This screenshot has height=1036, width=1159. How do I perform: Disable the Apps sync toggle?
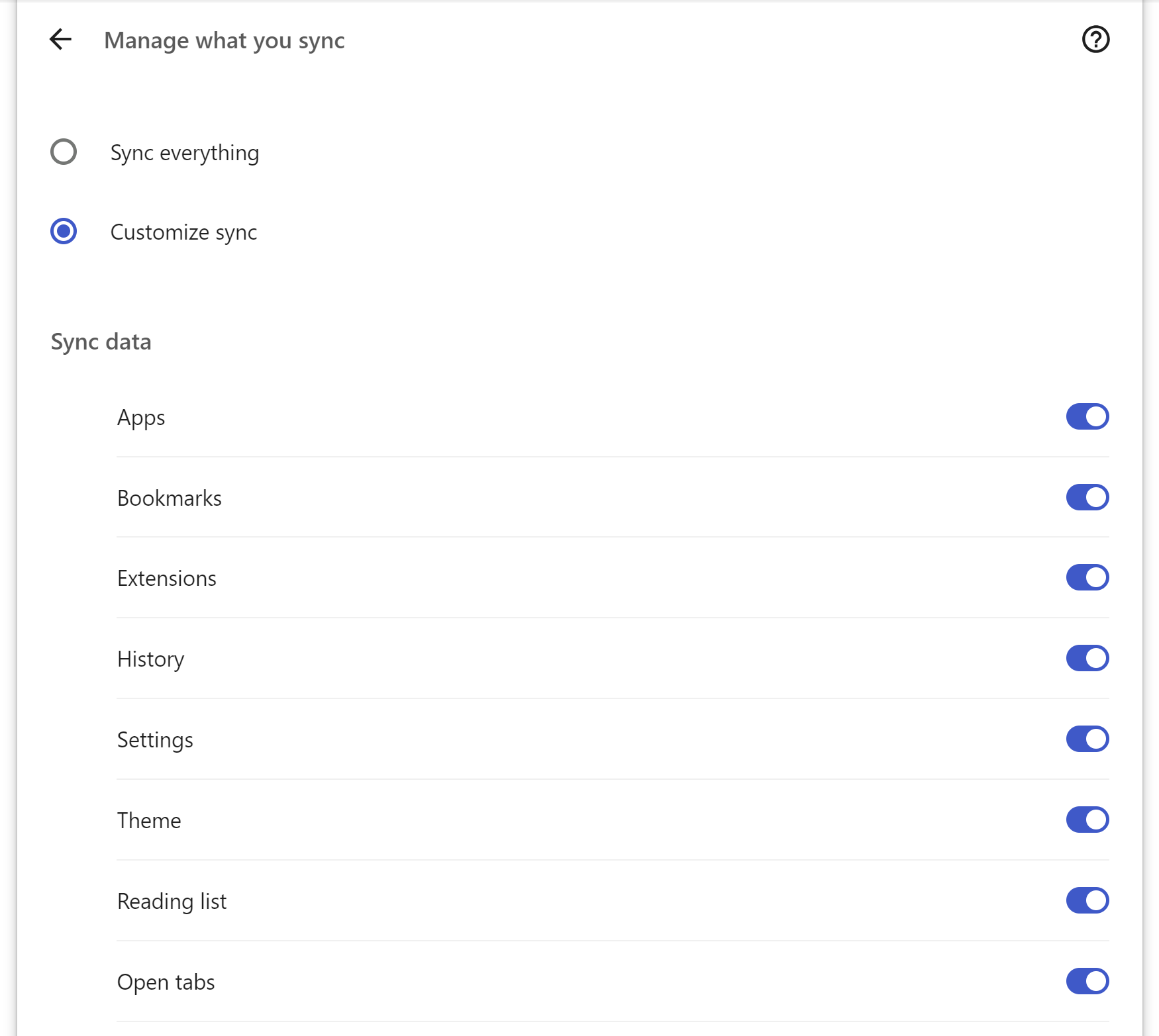pyautogui.click(x=1087, y=416)
